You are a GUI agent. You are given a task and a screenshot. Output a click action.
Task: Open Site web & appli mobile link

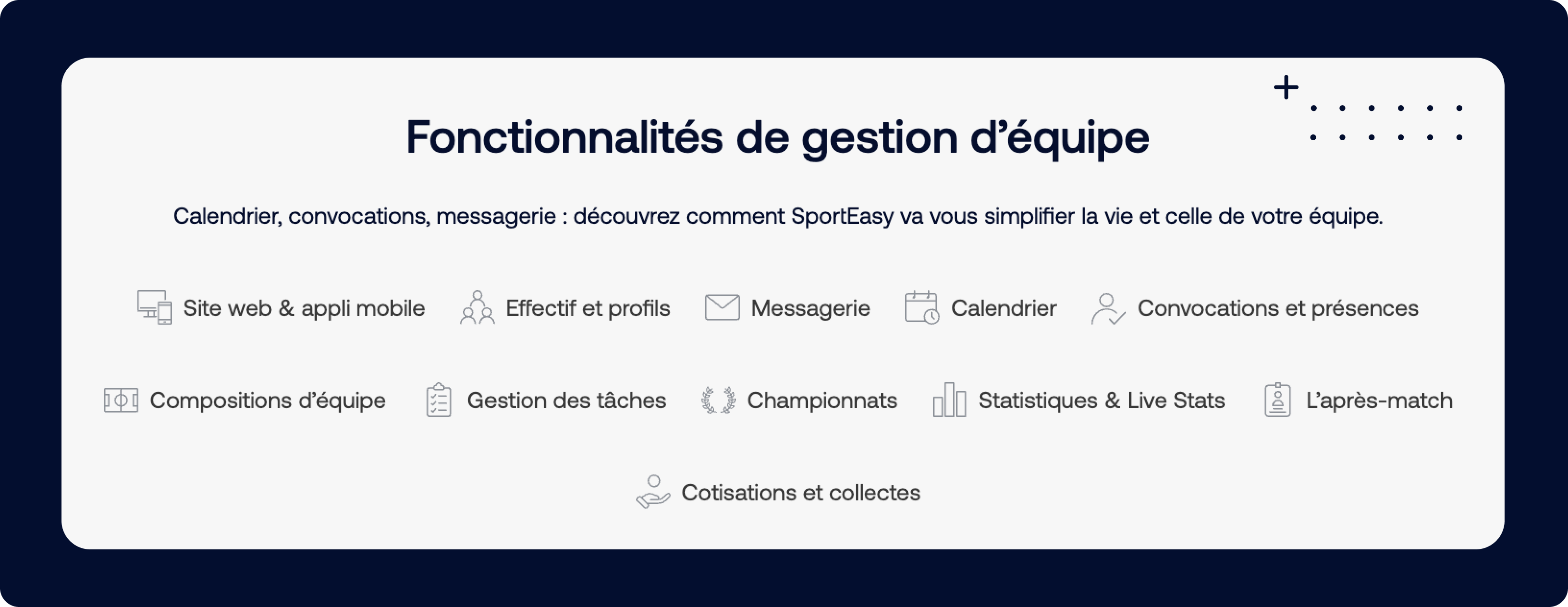pos(304,308)
